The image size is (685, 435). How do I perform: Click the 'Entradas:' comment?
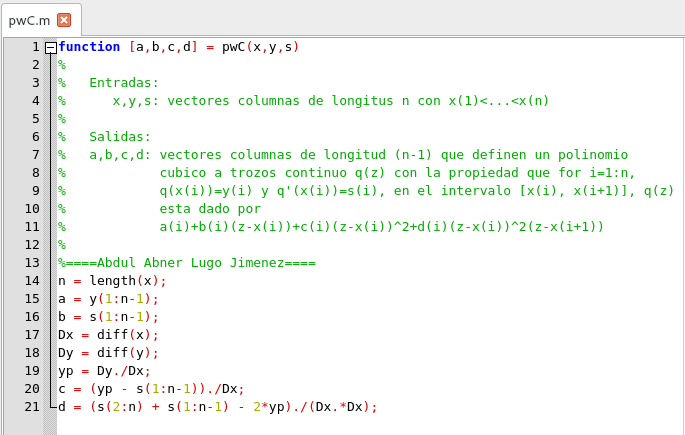[x=124, y=83]
